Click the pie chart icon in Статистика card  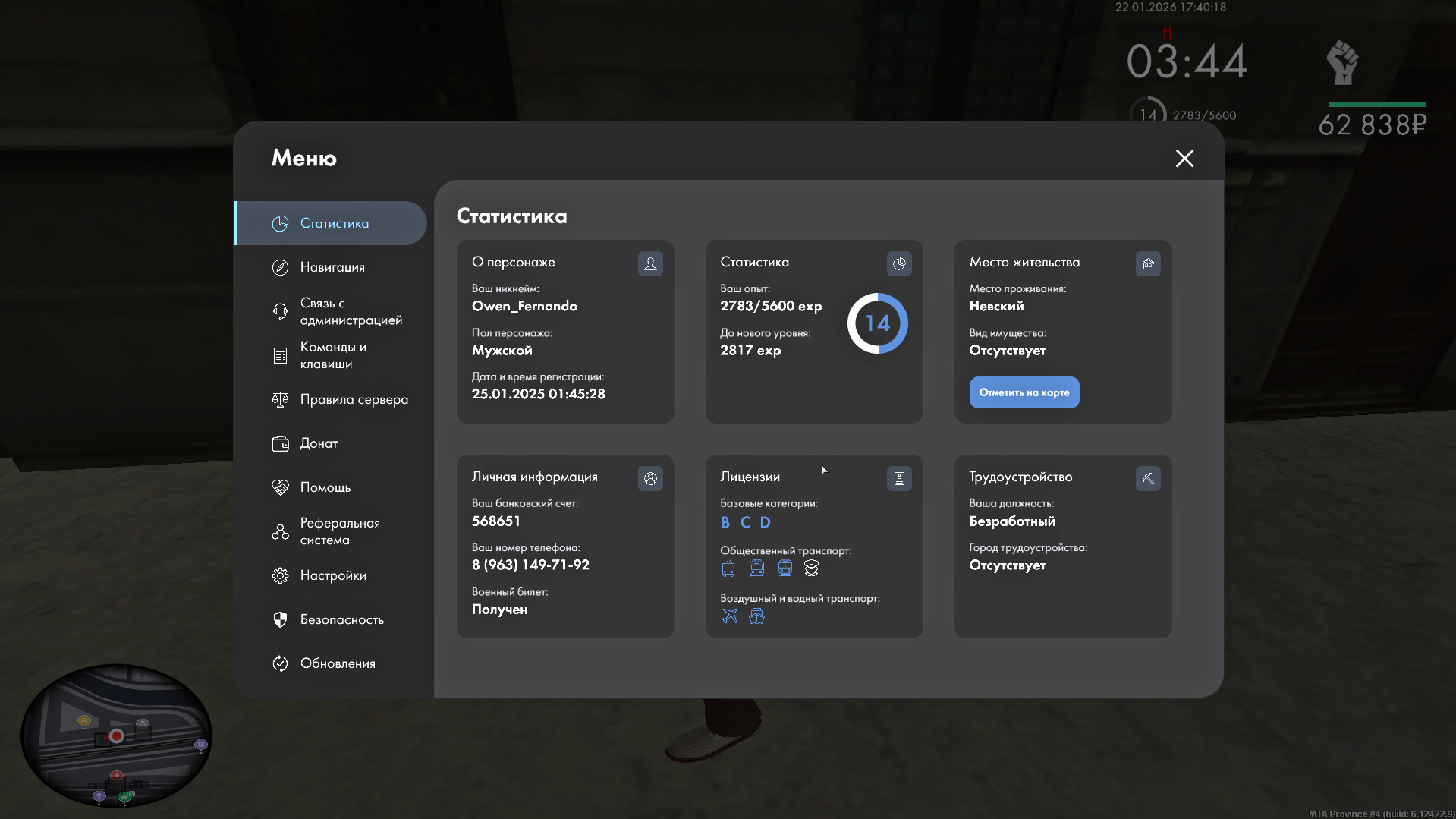(899, 263)
